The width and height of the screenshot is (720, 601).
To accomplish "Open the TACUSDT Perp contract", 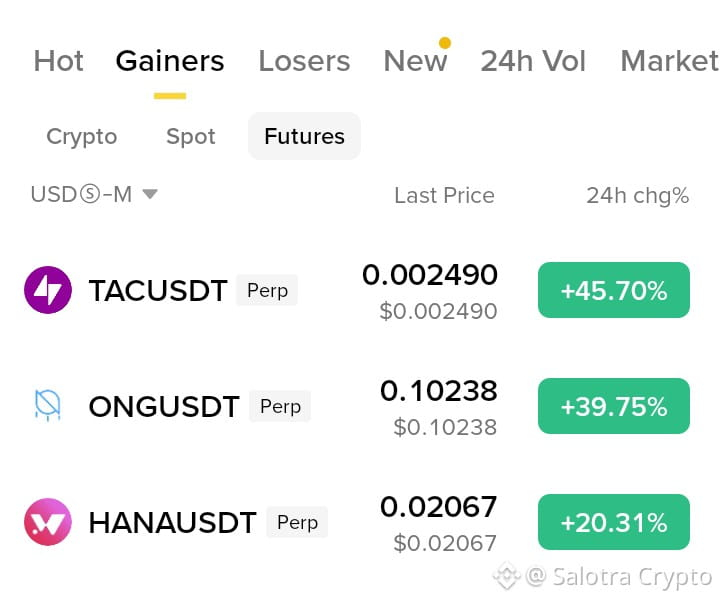I will click(193, 290).
